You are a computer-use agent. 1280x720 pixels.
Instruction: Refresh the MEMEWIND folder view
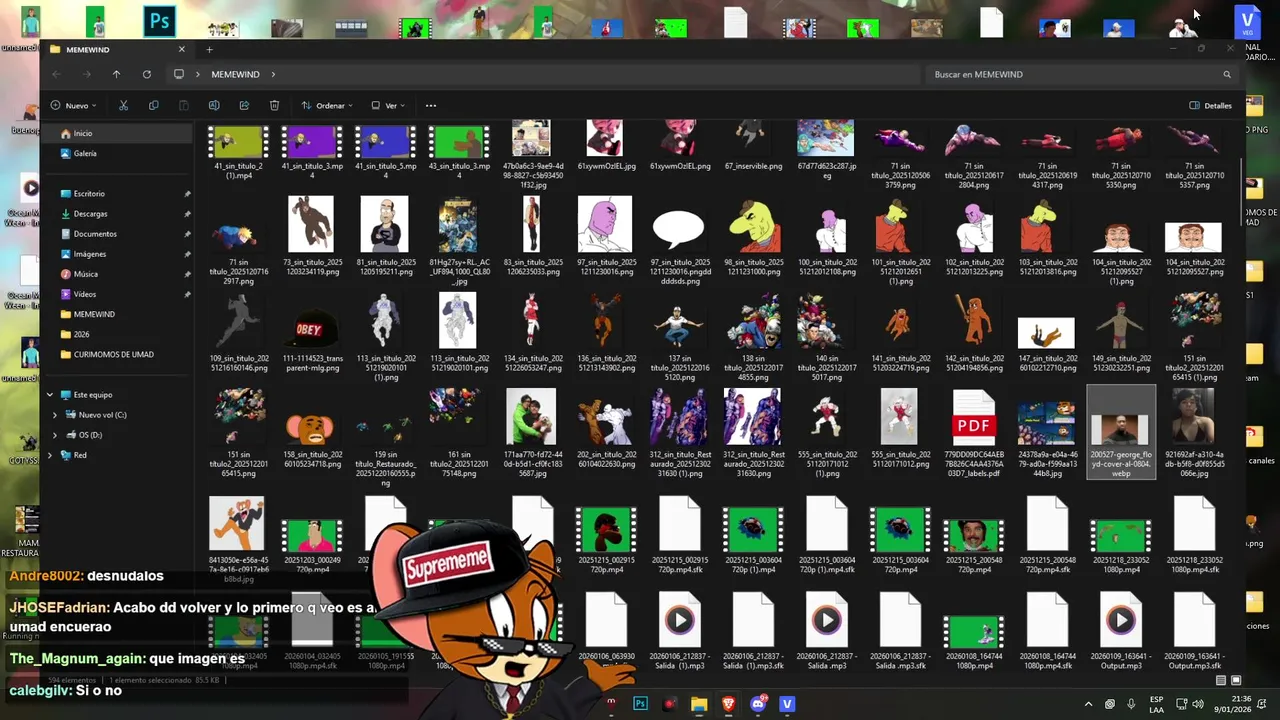coord(146,74)
